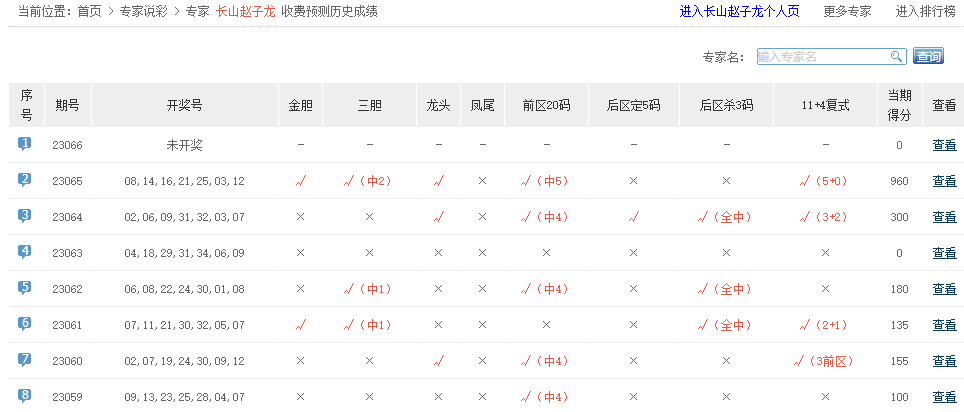View details for period 23063
964x412 pixels.
point(944,253)
